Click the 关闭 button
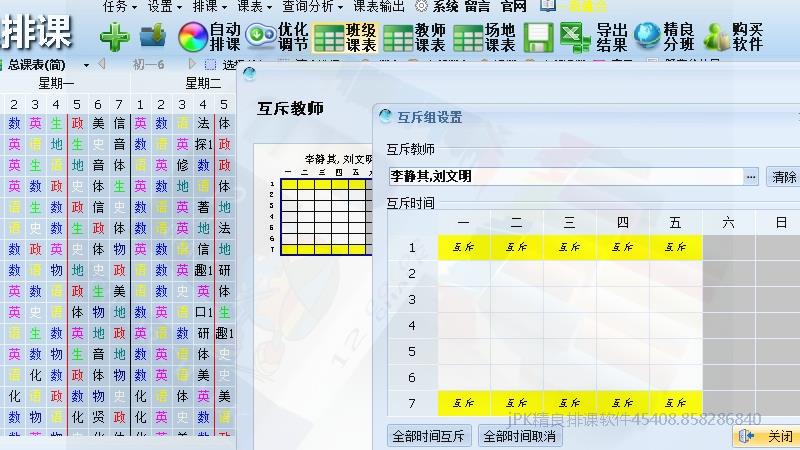The height and width of the screenshot is (450, 800). (x=767, y=436)
